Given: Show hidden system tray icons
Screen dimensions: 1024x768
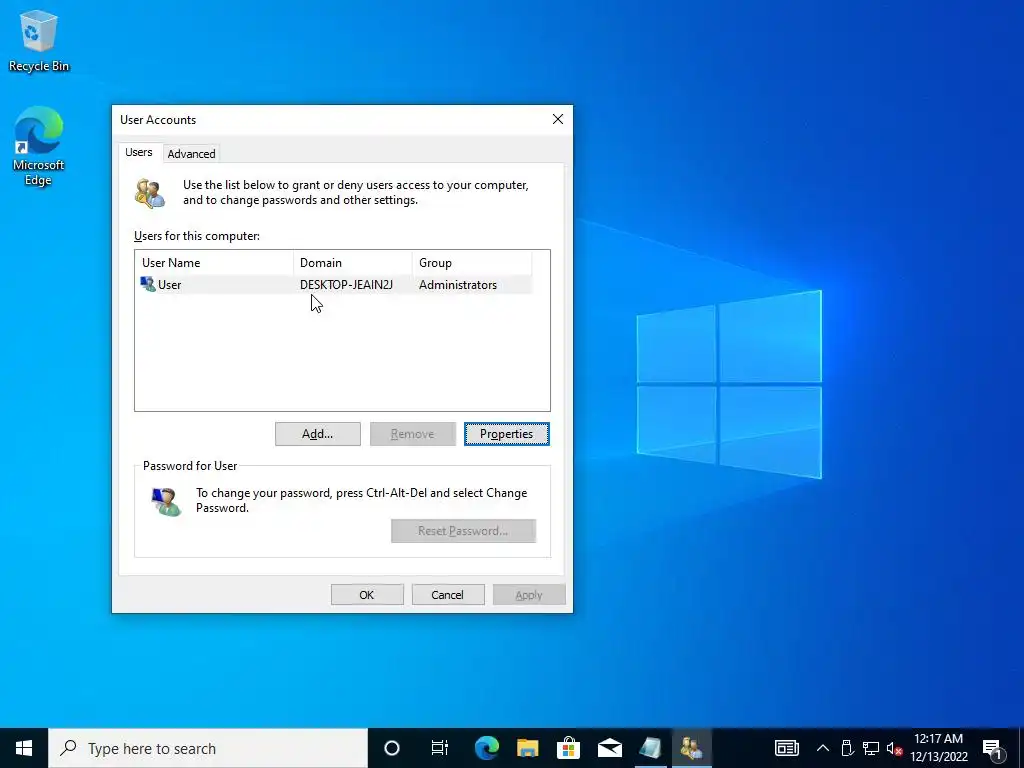Looking at the screenshot, I should tap(823, 748).
